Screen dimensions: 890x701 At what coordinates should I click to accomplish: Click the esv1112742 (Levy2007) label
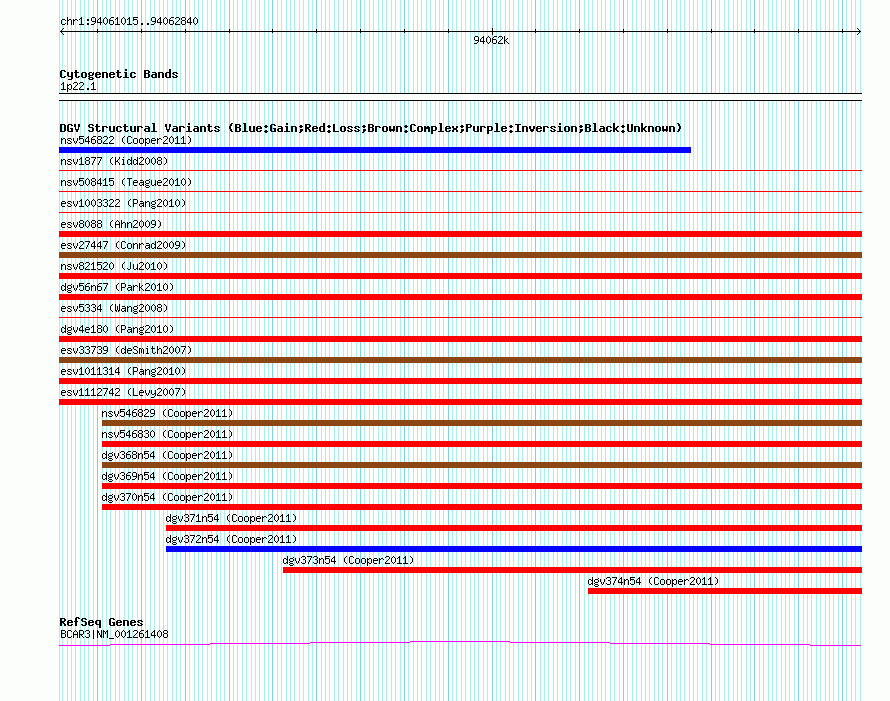click(x=123, y=392)
